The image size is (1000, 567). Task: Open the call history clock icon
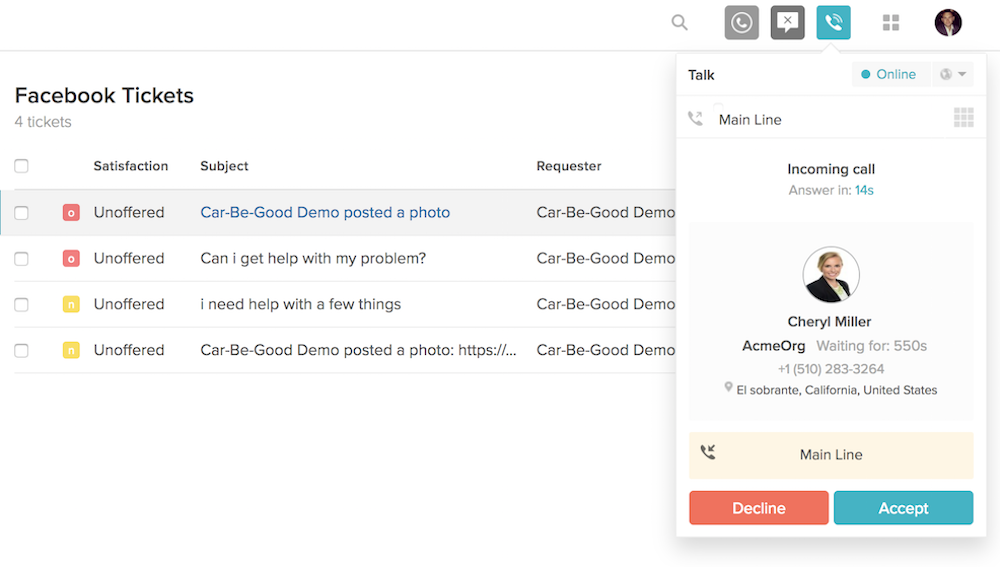(x=741, y=23)
